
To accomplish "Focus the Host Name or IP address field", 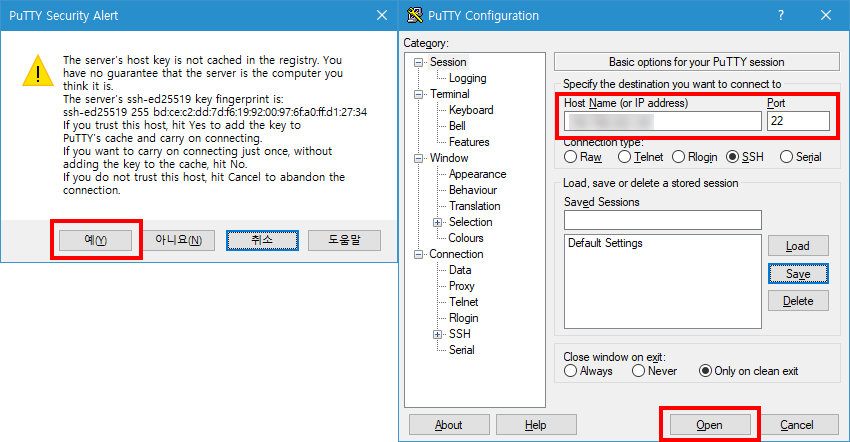I will click(662, 121).
